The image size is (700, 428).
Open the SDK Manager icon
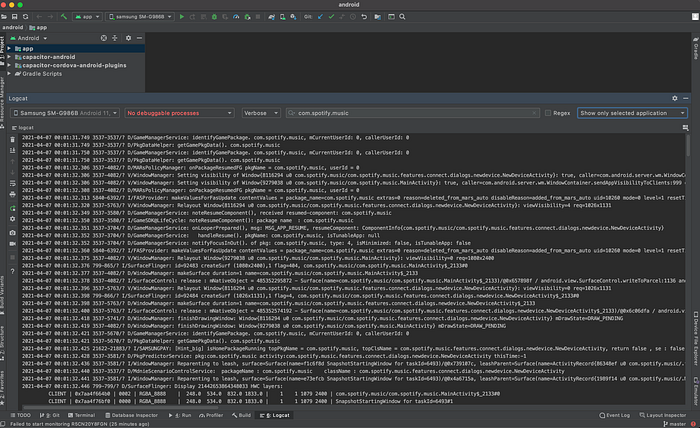tap(293, 17)
